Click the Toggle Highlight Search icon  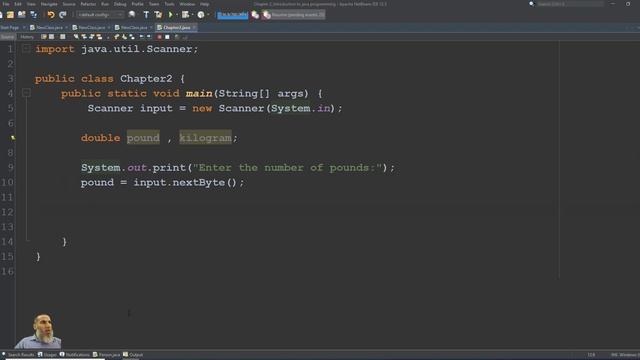coord(99,37)
